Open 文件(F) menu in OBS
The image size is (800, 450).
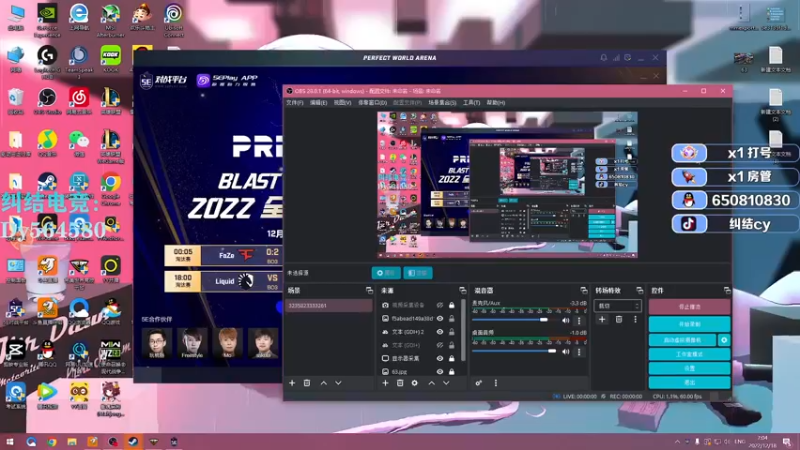click(x=294, y=103)
